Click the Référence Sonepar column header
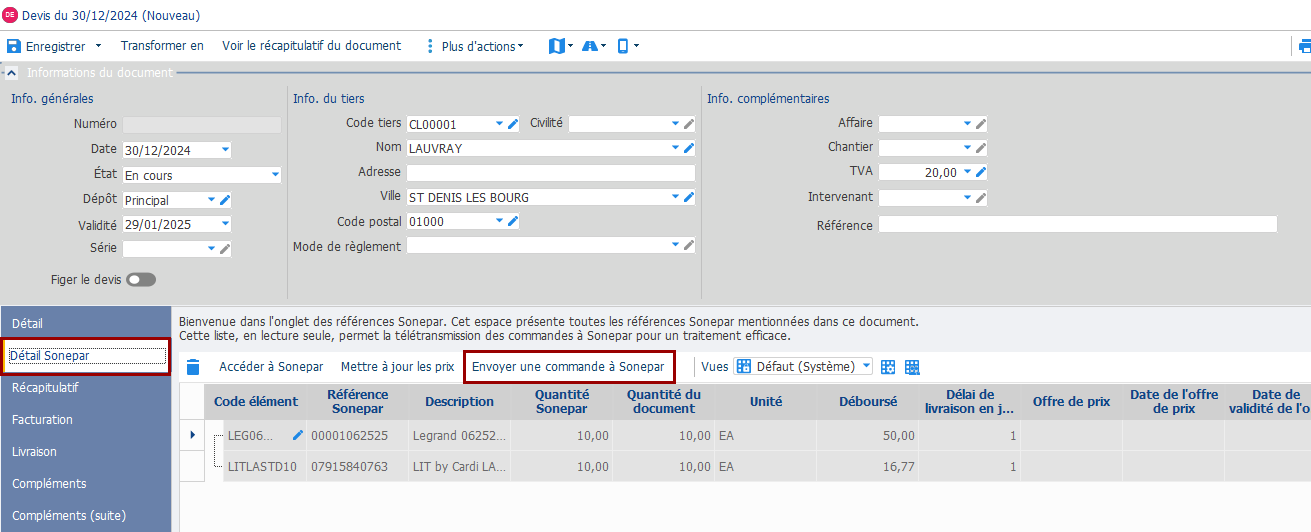 tap(358, 401)
